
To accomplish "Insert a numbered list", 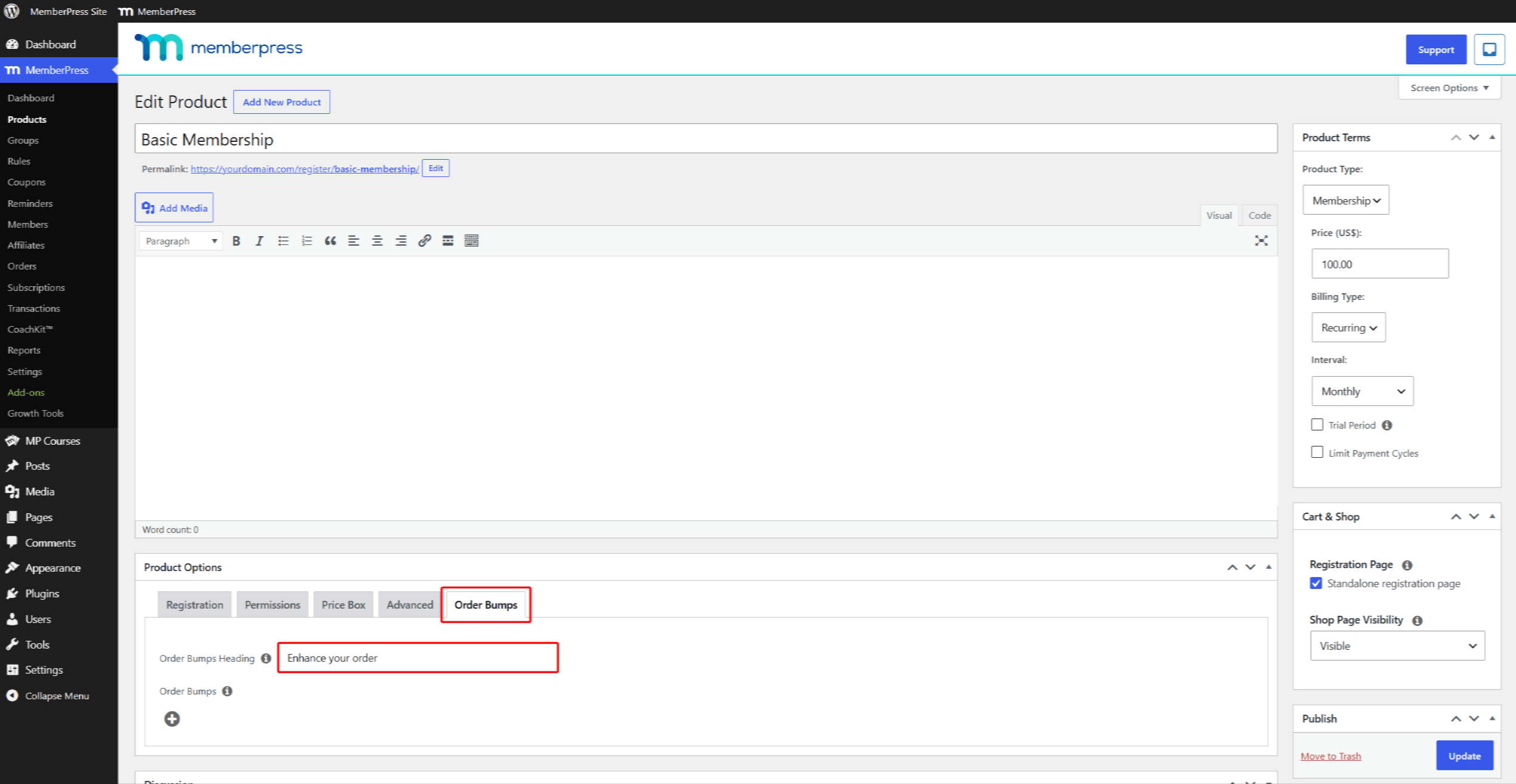I will pyautogui.click(x=307, y=241).
